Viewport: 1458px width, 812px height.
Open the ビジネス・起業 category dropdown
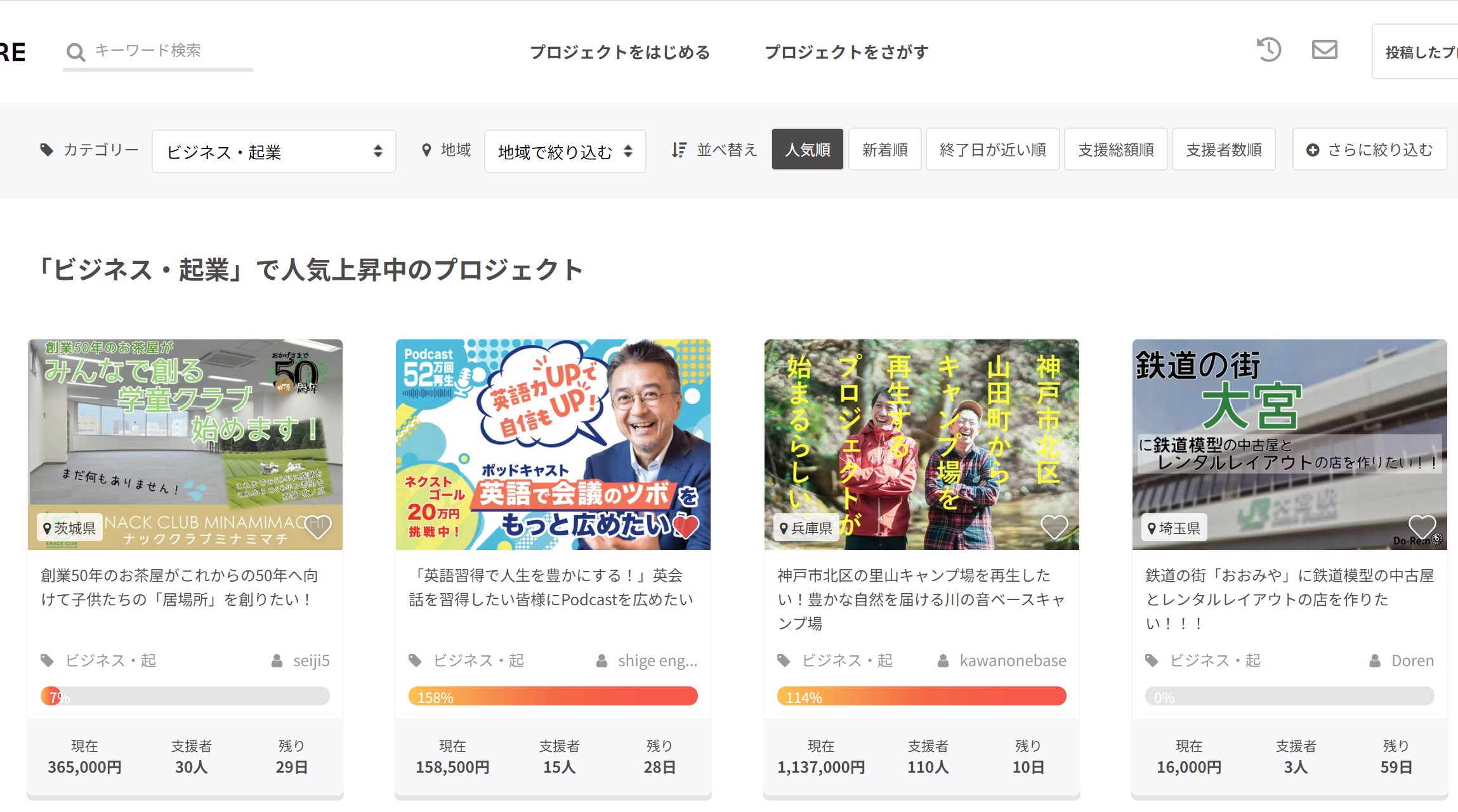(273, 152)
